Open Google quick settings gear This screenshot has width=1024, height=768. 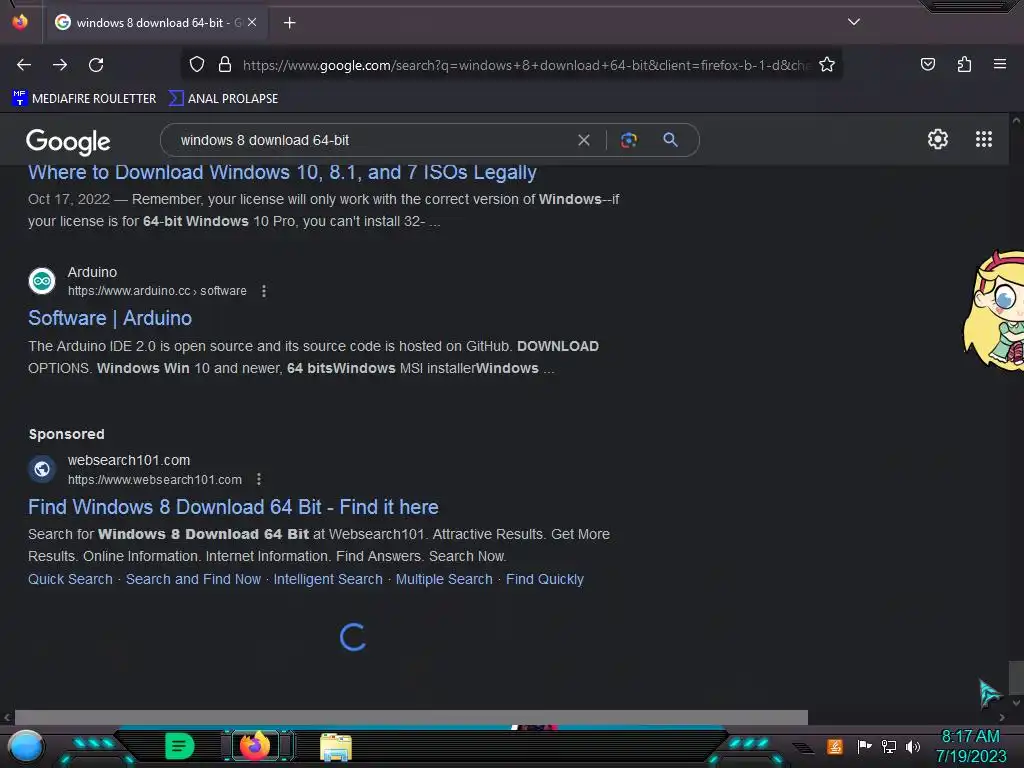938,139
